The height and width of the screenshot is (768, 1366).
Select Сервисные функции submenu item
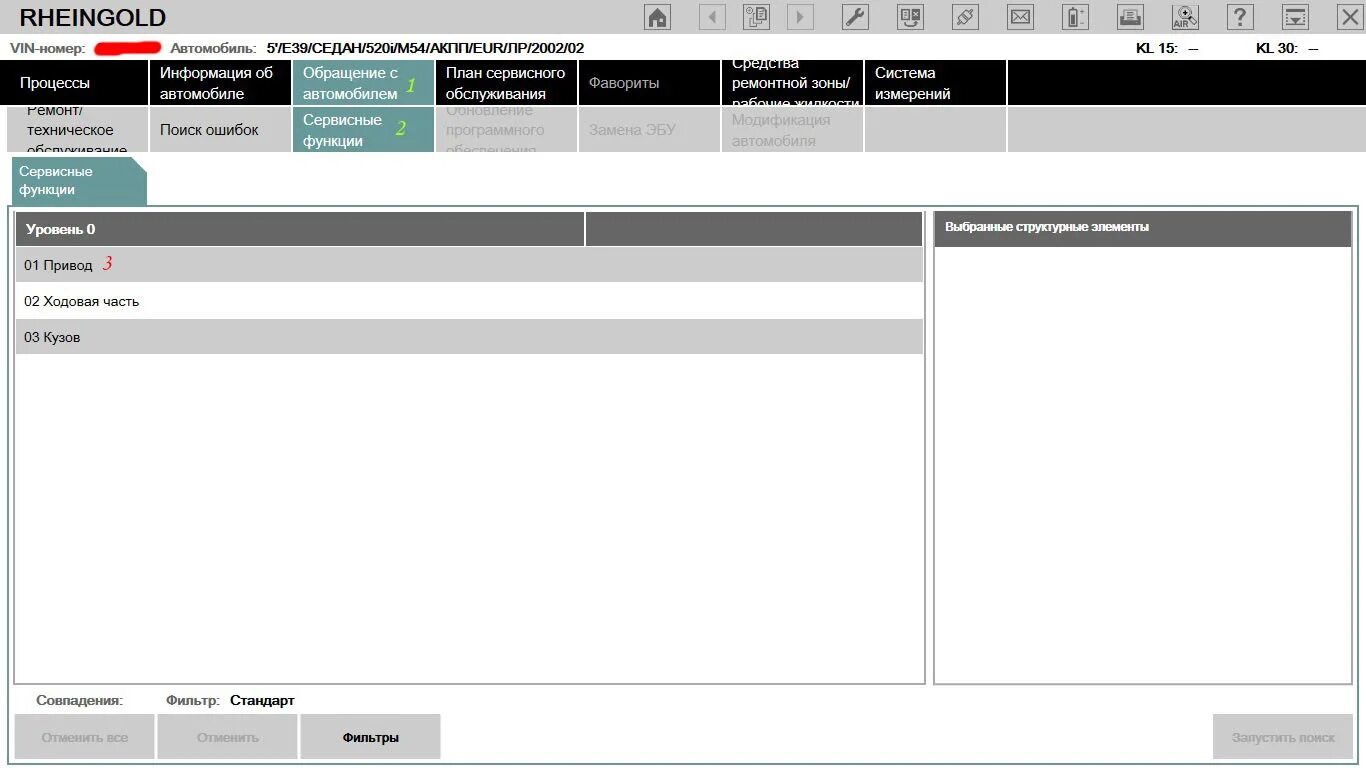pyautogui.click(x=363, y=129)
